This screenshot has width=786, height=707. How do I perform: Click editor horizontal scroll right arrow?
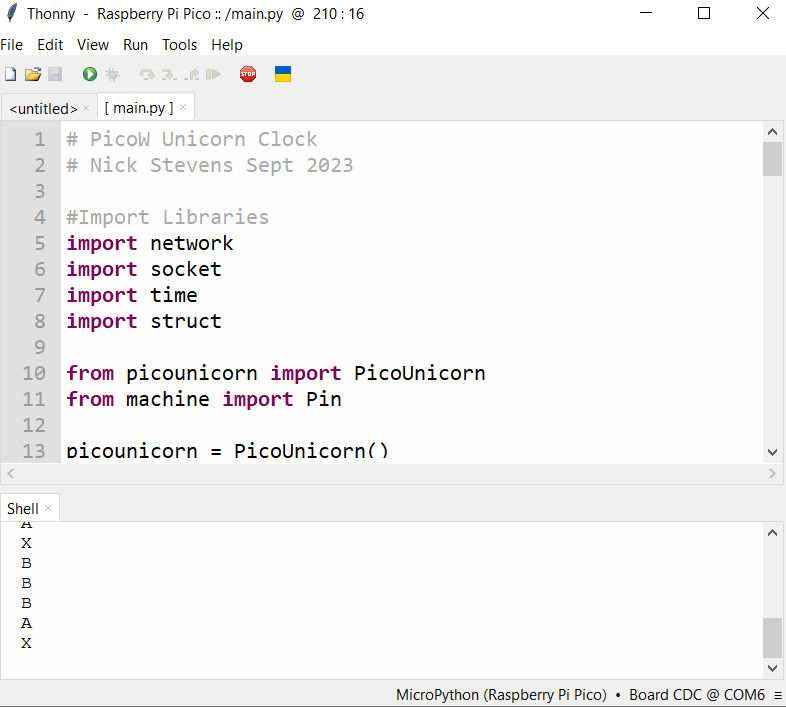pos(772,473)
